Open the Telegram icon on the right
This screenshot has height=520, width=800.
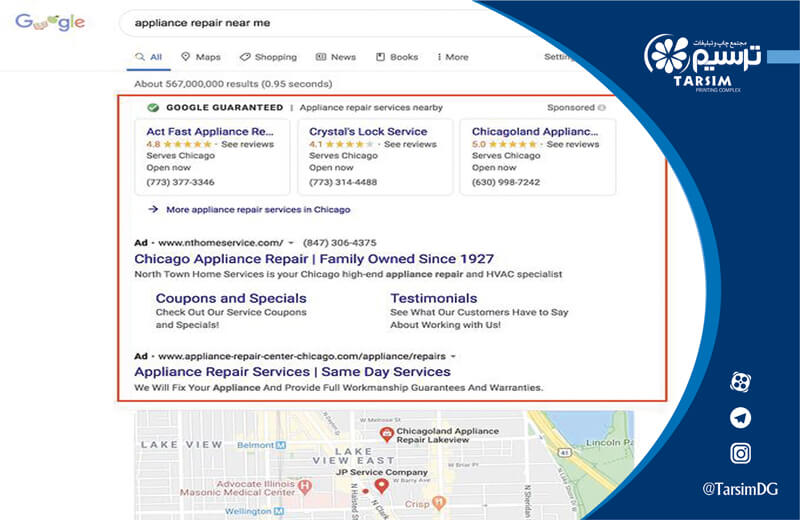tap(740, 418)
